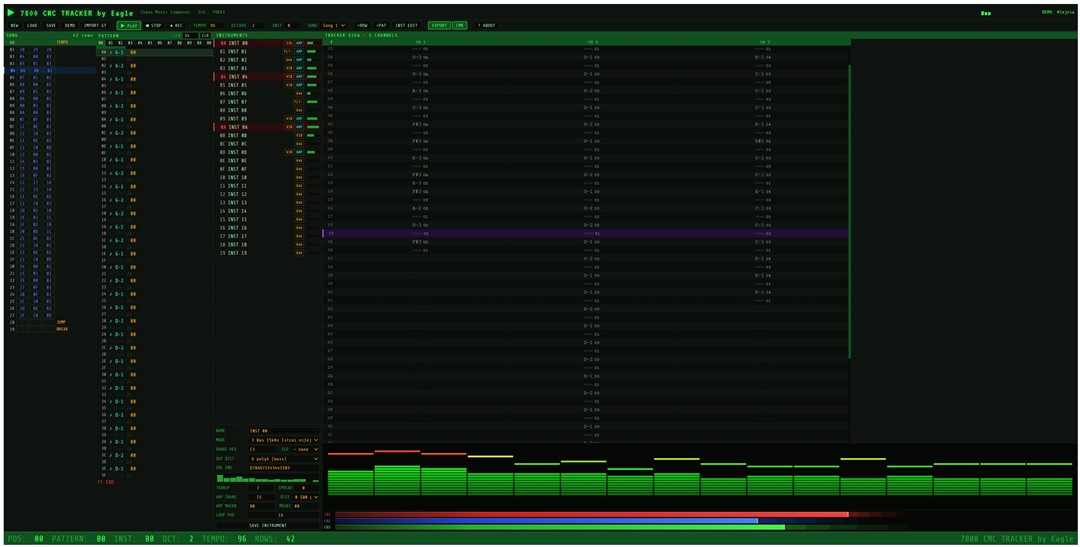
Task: Select song row 04 in Song list
Action: point(50,70)
